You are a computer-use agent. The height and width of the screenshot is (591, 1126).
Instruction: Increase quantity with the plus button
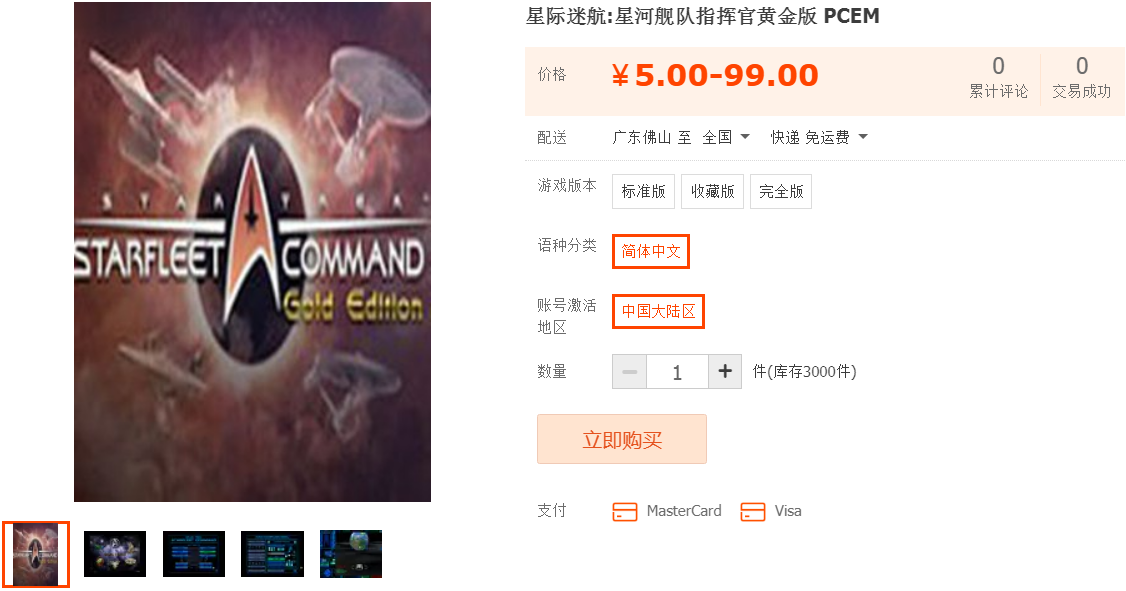725,371
